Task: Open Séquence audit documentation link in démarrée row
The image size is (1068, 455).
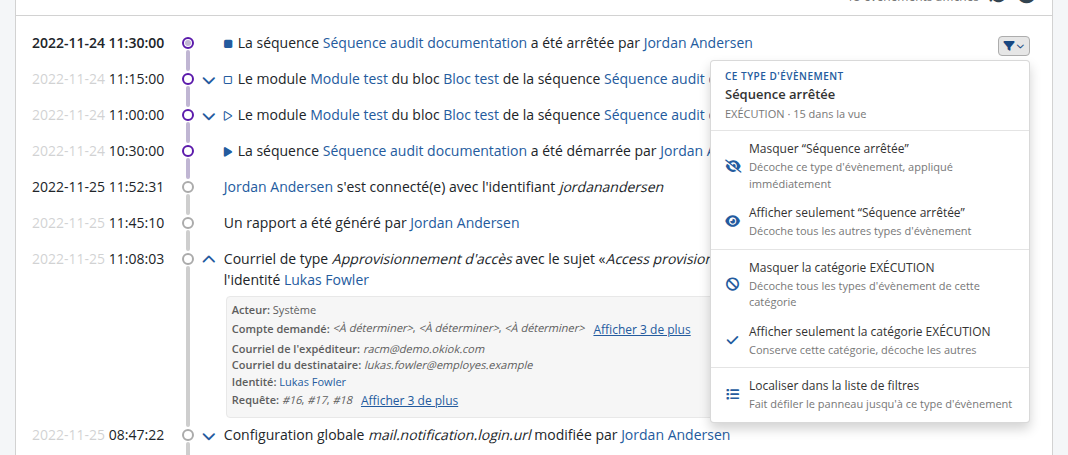Action: [424, 151]
